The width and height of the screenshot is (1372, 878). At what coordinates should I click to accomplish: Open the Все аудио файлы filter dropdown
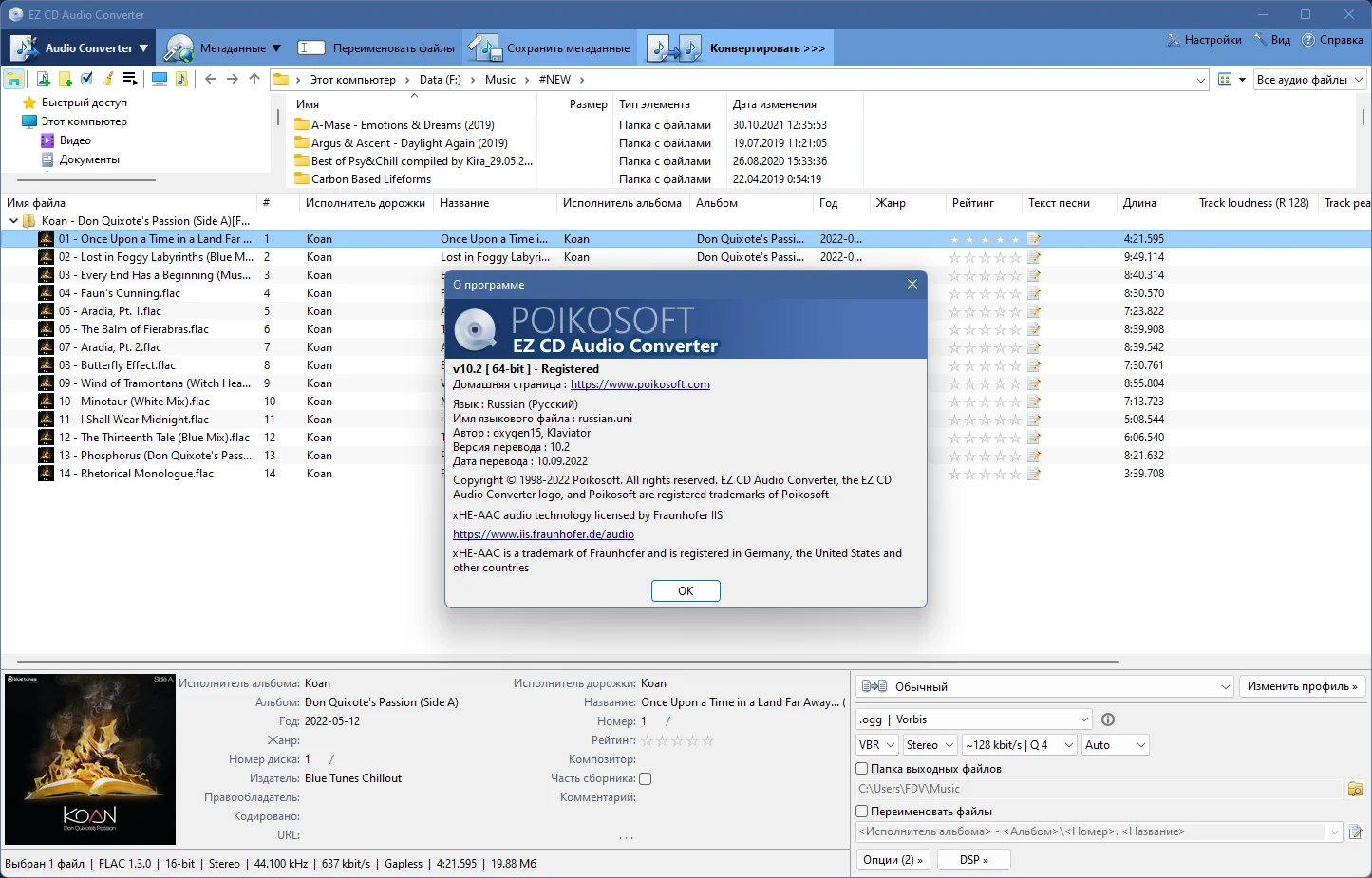(1309, 80)
